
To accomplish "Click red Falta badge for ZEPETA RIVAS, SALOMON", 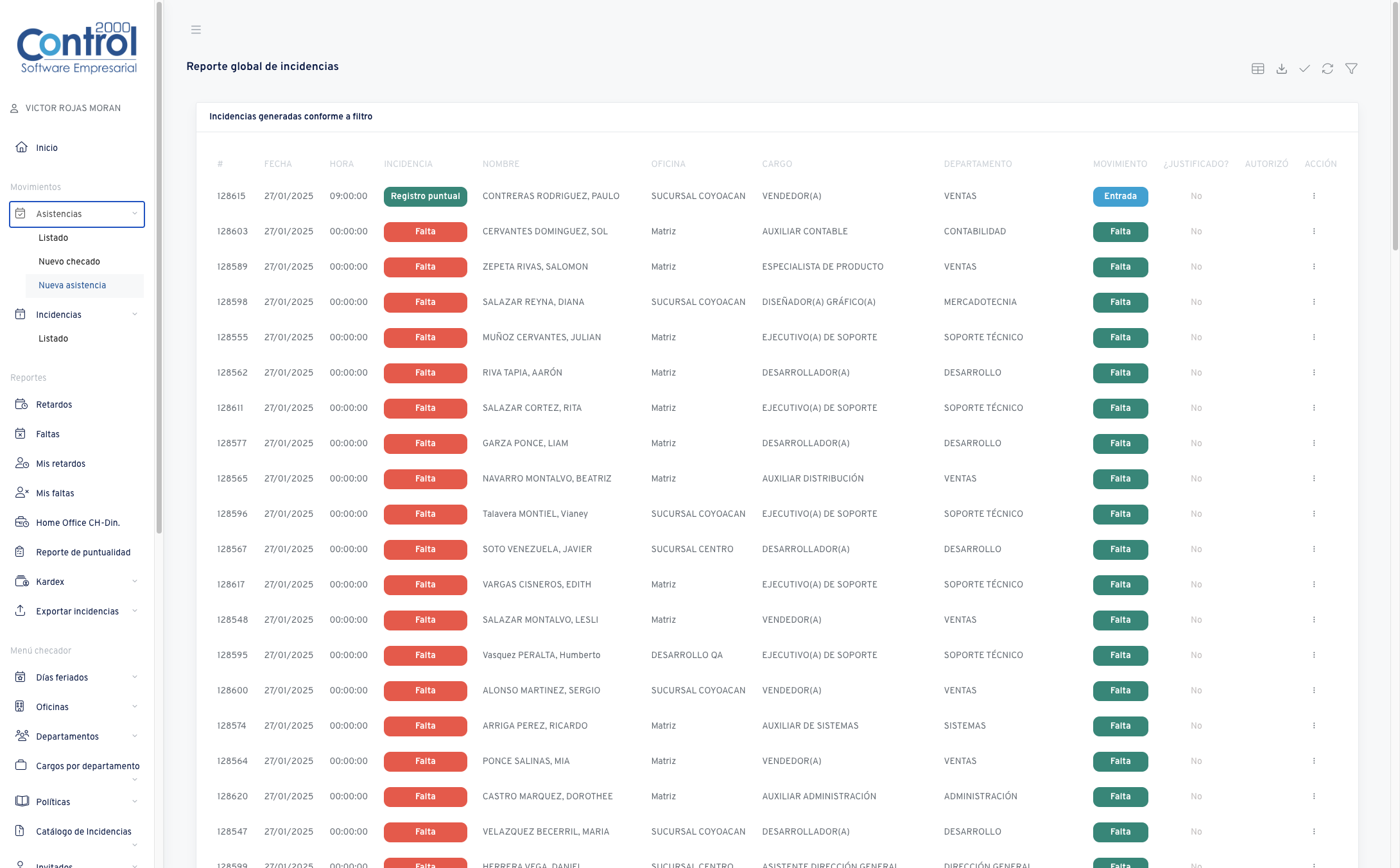I will 426,267.
